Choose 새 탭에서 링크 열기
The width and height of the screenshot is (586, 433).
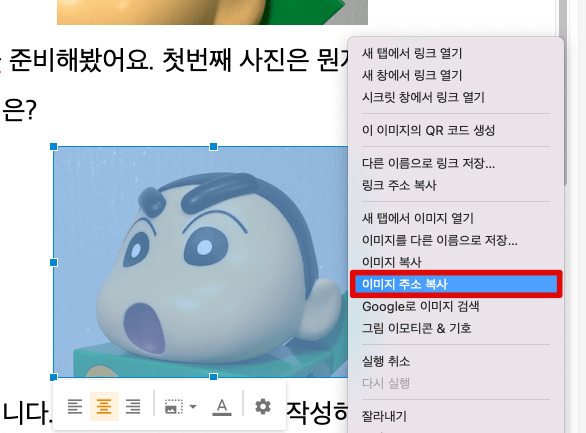pyautogui.click(x=412, y=53)
